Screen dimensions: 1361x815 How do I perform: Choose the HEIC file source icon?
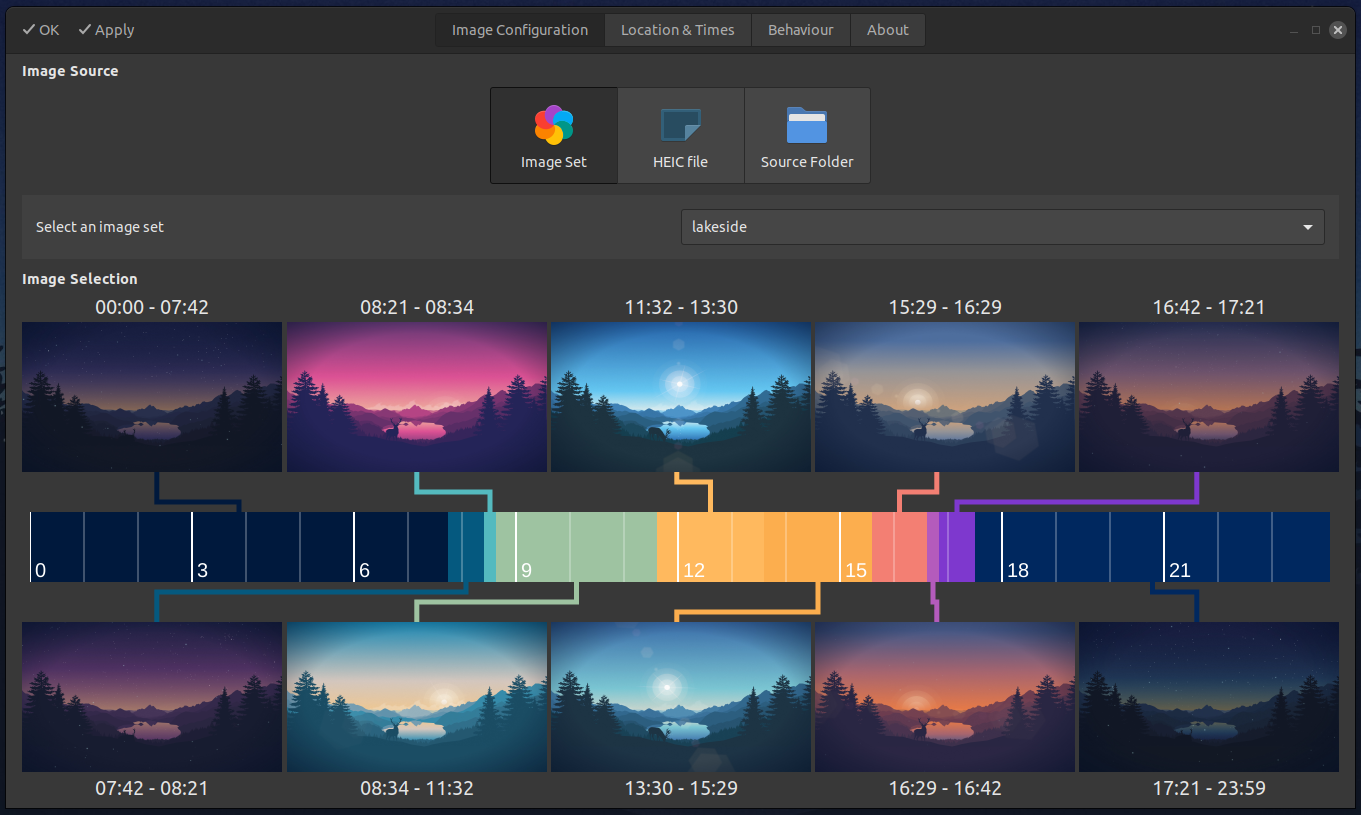point(680,135)
